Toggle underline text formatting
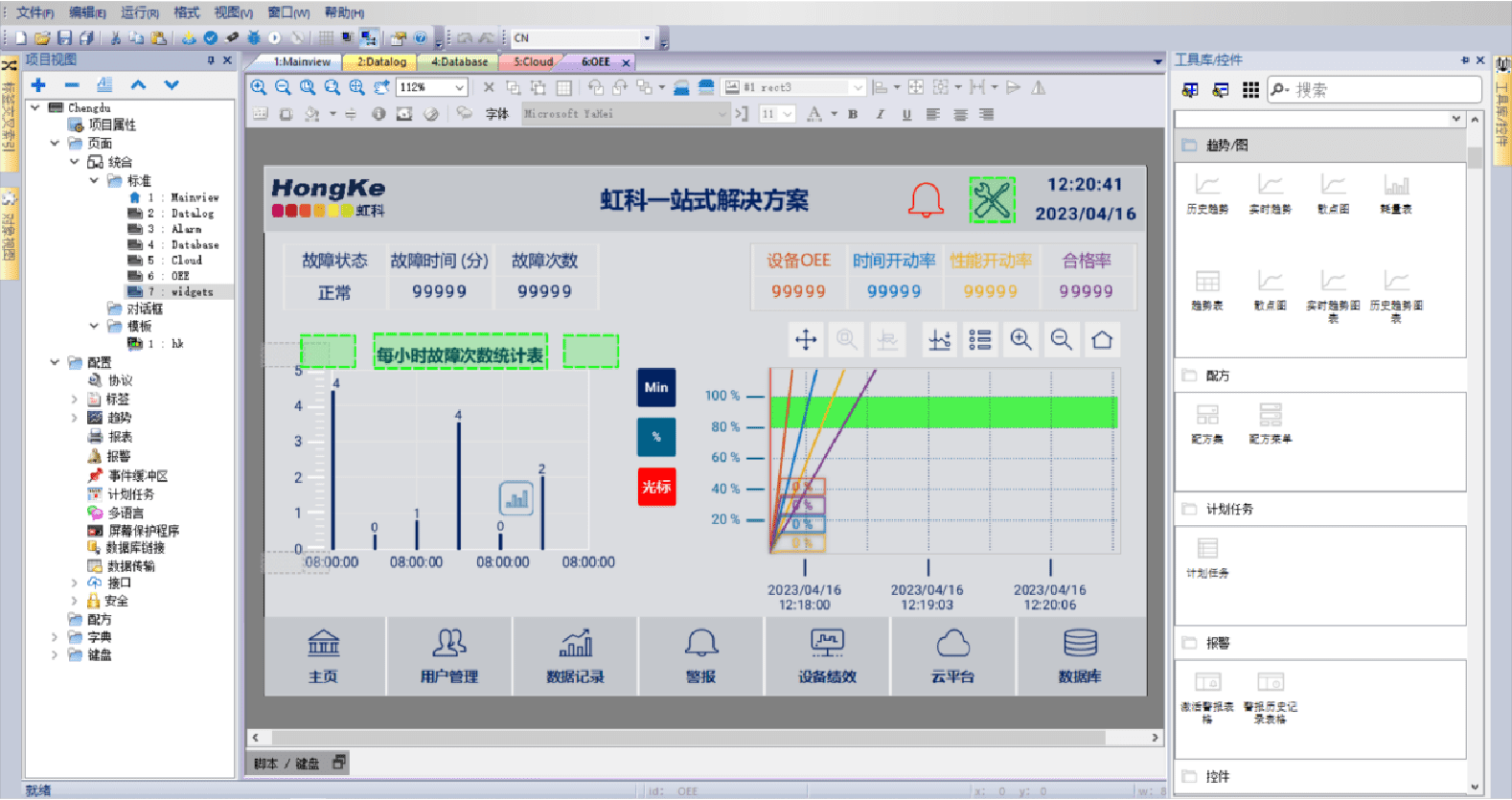 (906, 114)
